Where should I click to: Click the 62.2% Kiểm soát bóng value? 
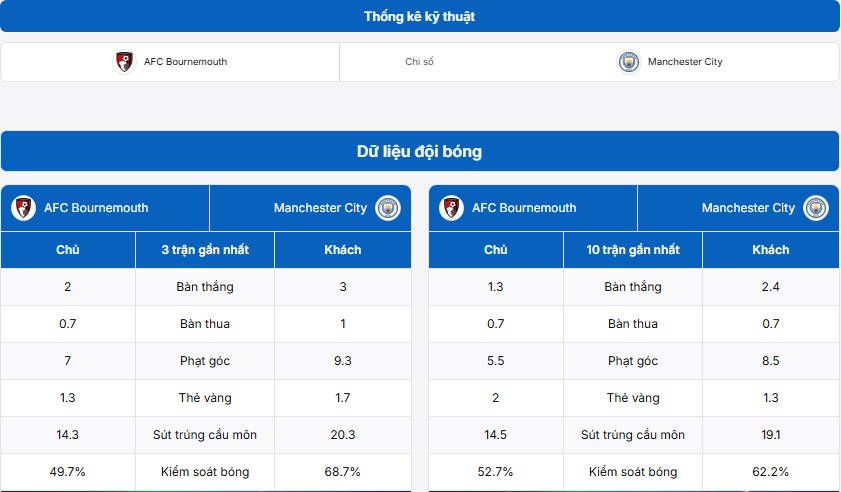click(x=771, y=472)
